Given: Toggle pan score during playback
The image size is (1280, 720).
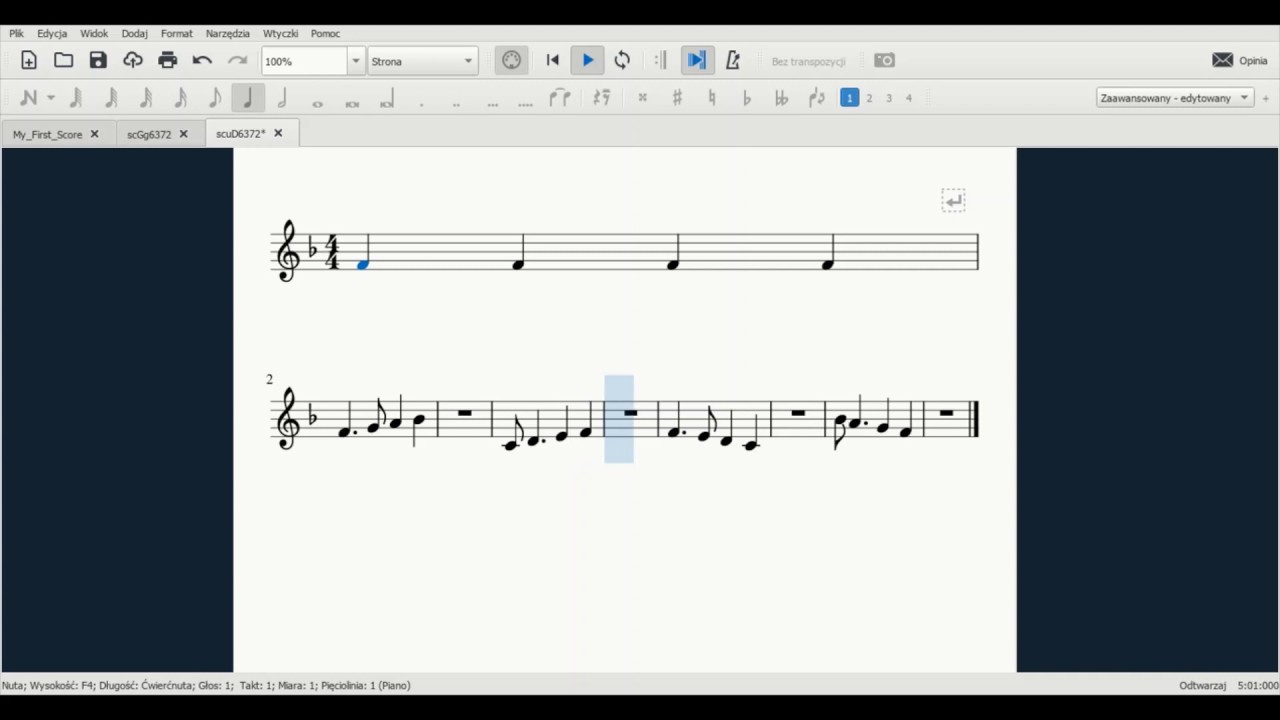Looking at the screenshot, I should [x=696, y=60].
